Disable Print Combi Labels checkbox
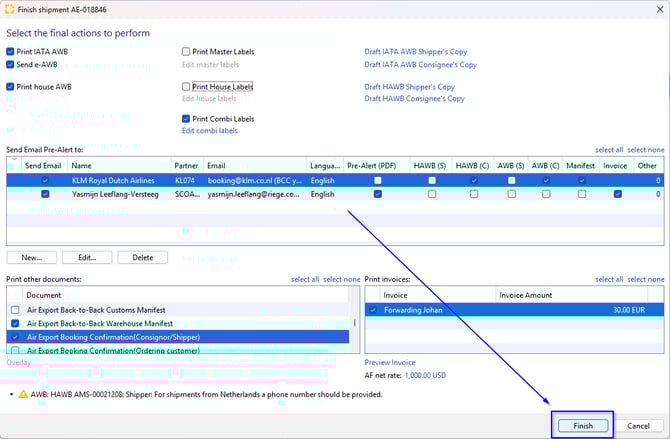 [186, 119]
